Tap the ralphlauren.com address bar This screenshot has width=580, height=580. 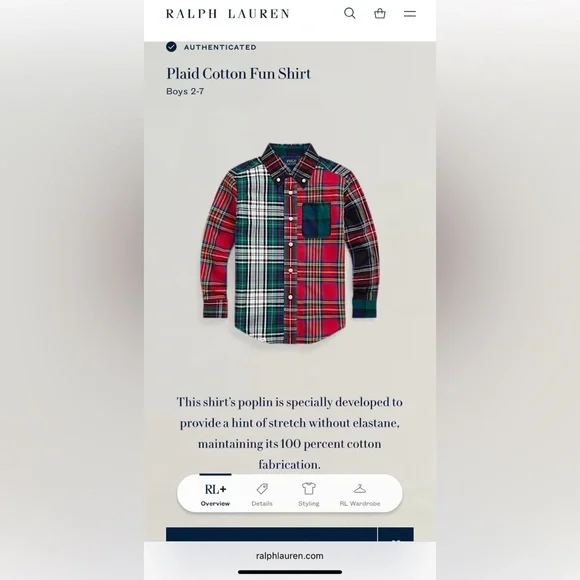pos(290,556)
